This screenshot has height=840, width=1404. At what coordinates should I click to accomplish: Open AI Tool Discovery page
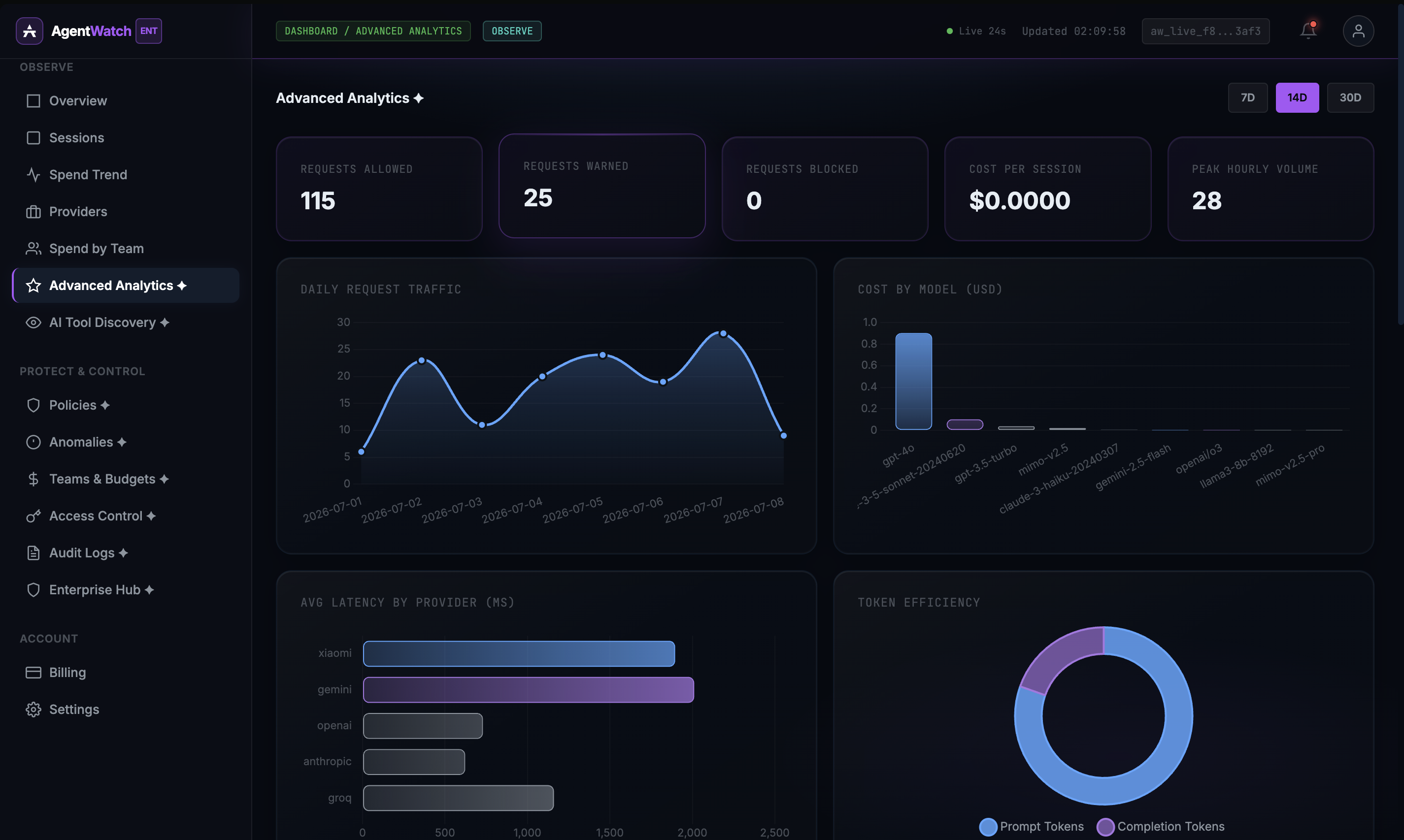coord(126,322)
